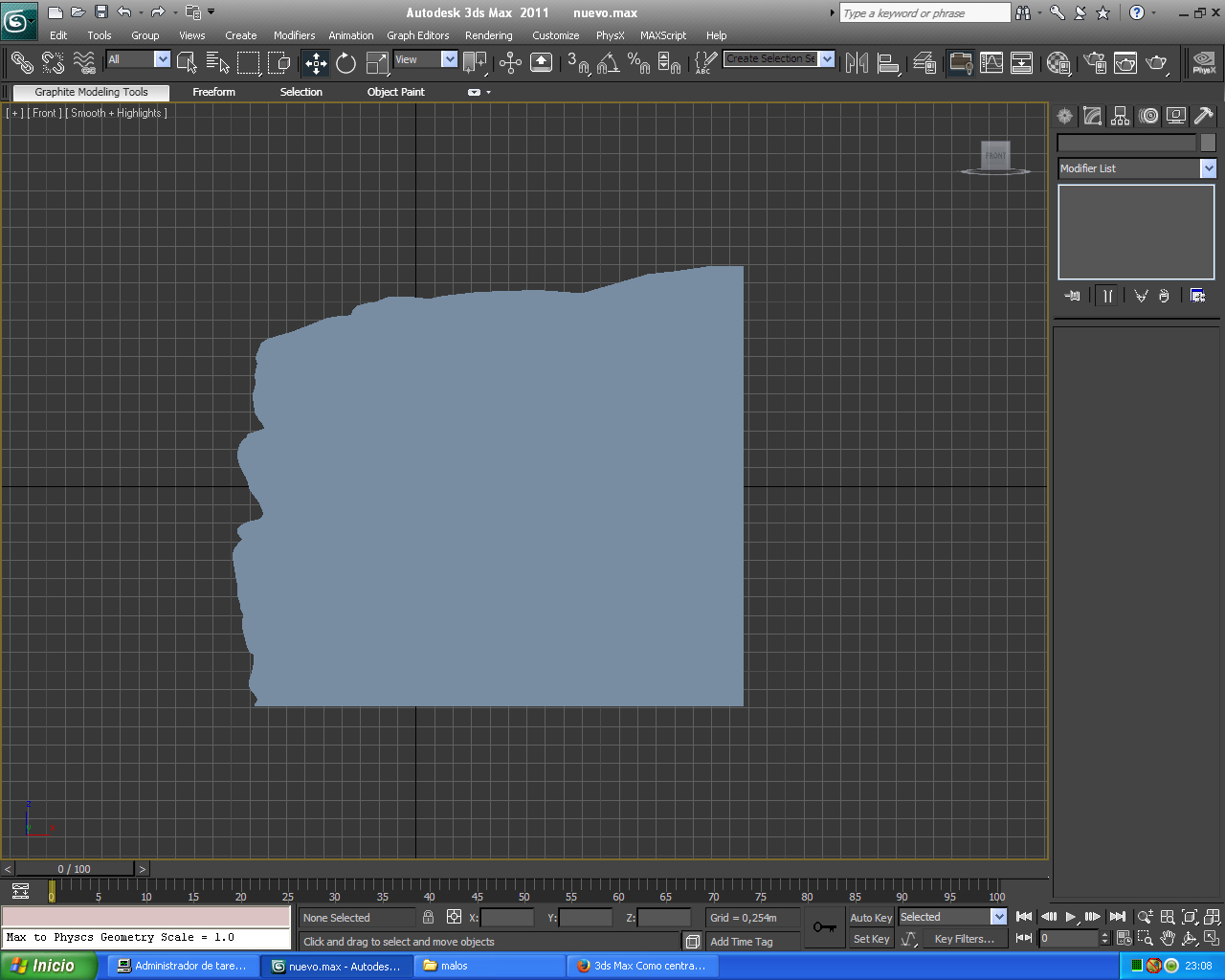Image resolution: width=1225 pixels, height=980 pixels.
Task: Click the search keyword input box
Action: pyautogui.click(x=924, y=12)
